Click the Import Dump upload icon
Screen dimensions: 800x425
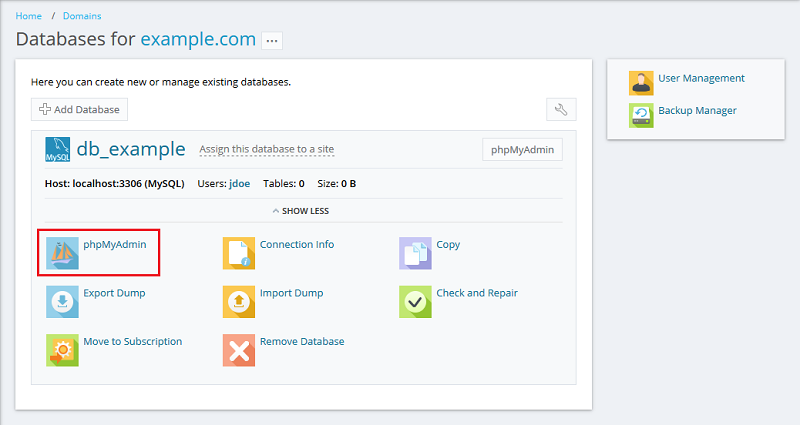[239, 302]
